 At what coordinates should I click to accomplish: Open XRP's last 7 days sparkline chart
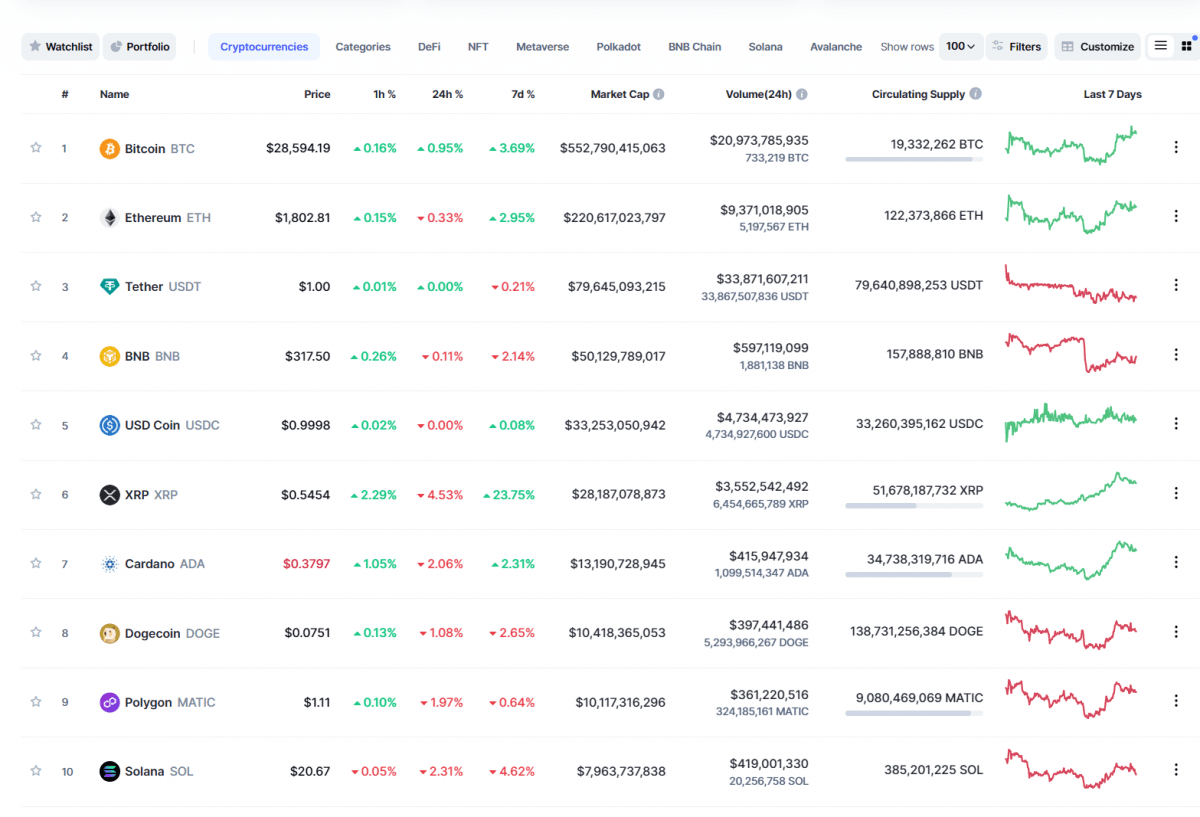point(1071,492)
